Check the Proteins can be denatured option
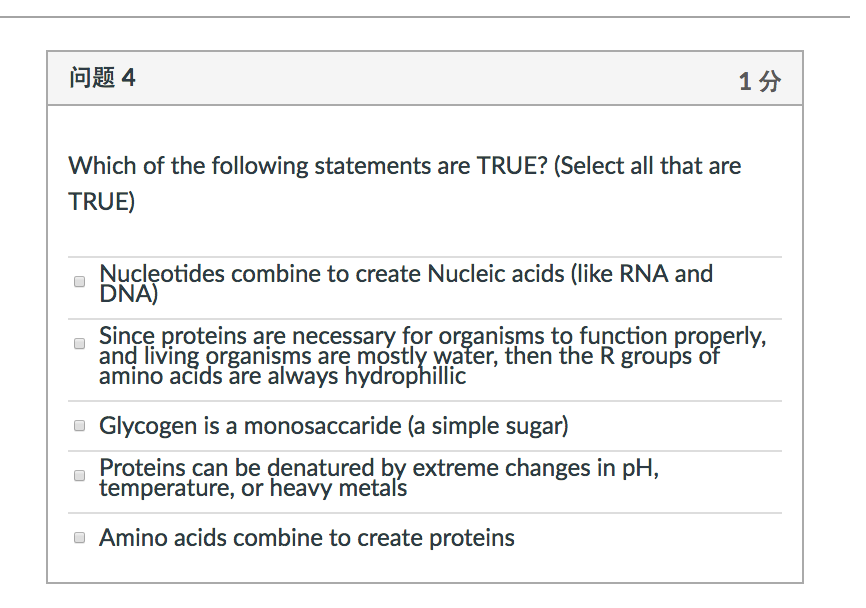 point(79,475)
